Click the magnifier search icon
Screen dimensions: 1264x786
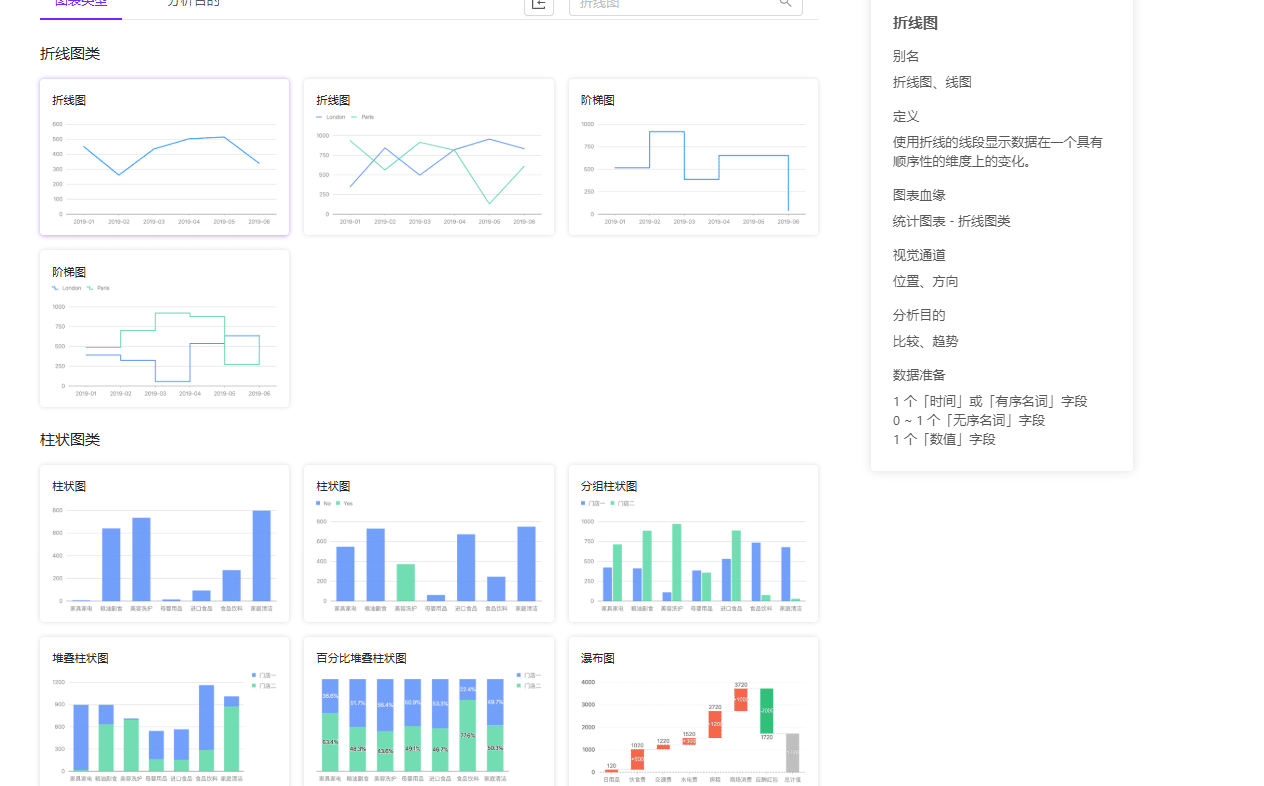click(x=785, y=6)
